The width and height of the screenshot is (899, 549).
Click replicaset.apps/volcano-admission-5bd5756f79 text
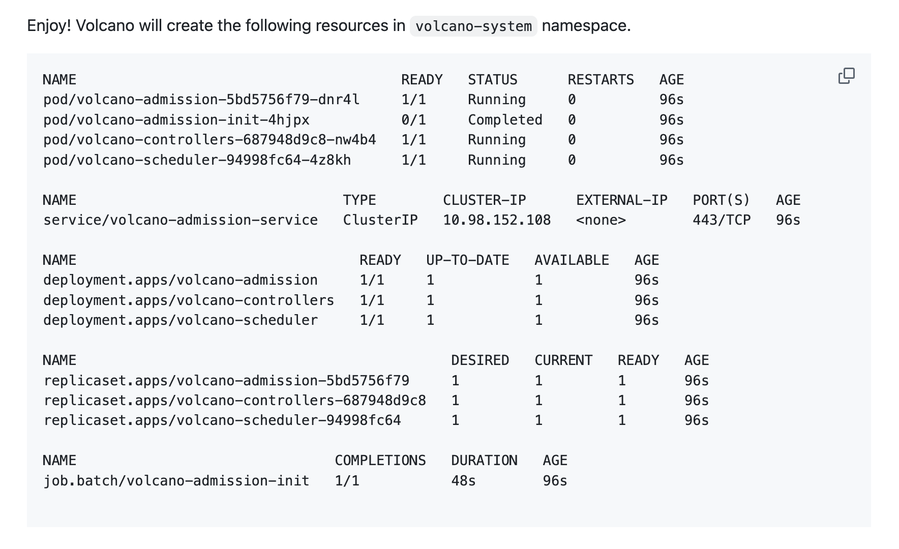(226, 381)
